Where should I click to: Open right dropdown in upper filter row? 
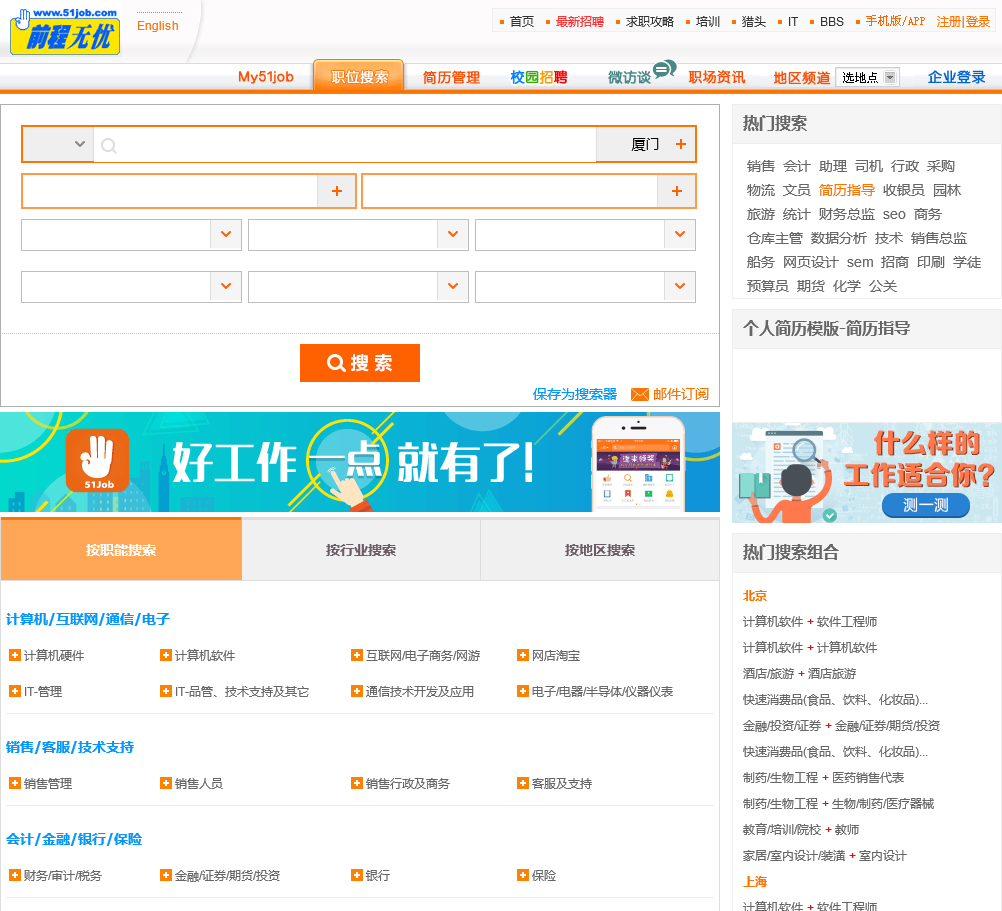pos(585,234)
